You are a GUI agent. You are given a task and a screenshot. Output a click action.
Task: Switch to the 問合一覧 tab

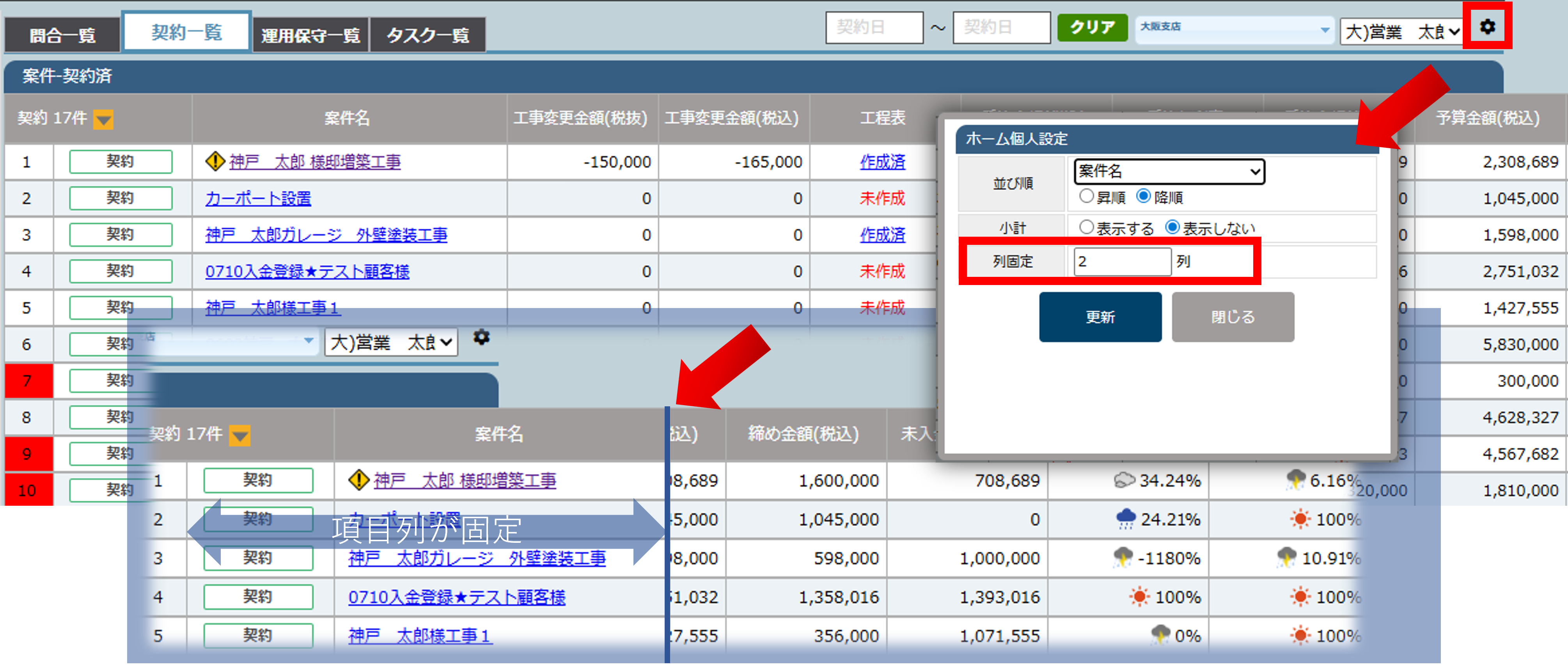pyautogui.click(x=62, y=35)
